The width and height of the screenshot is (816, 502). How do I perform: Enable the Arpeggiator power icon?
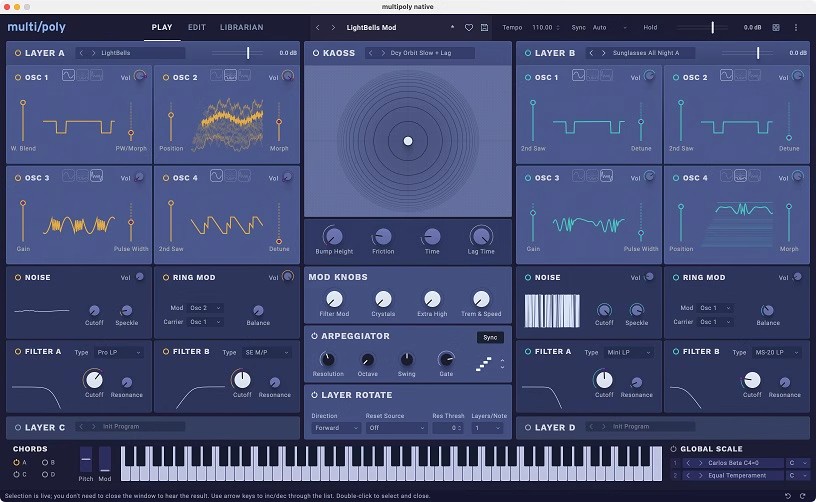coord(315,336)
